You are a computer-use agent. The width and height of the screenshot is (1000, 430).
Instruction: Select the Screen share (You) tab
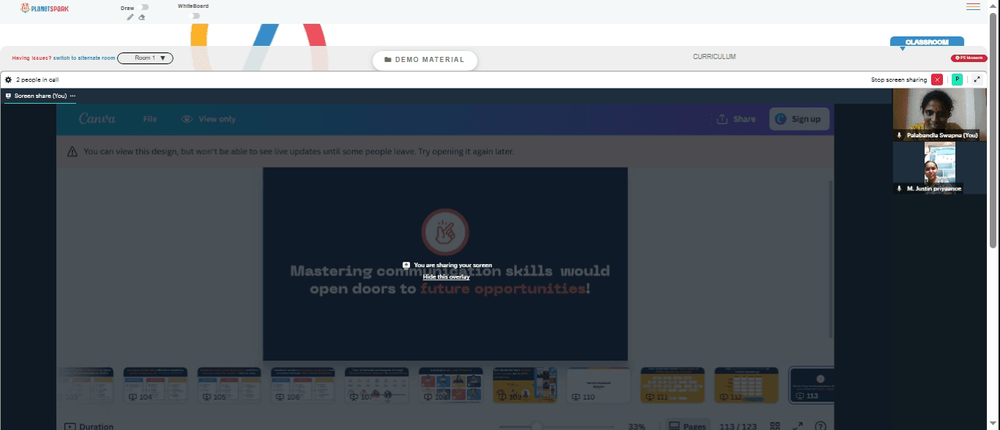point(40,96)
